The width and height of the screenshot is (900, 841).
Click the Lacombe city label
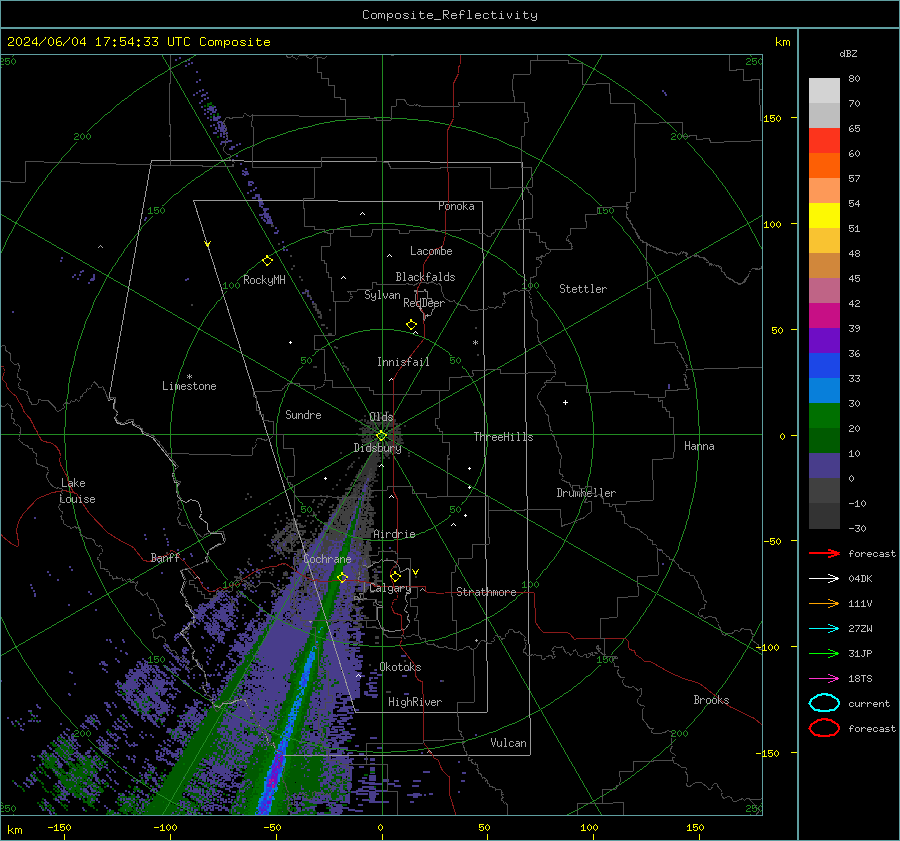point(431,251)
